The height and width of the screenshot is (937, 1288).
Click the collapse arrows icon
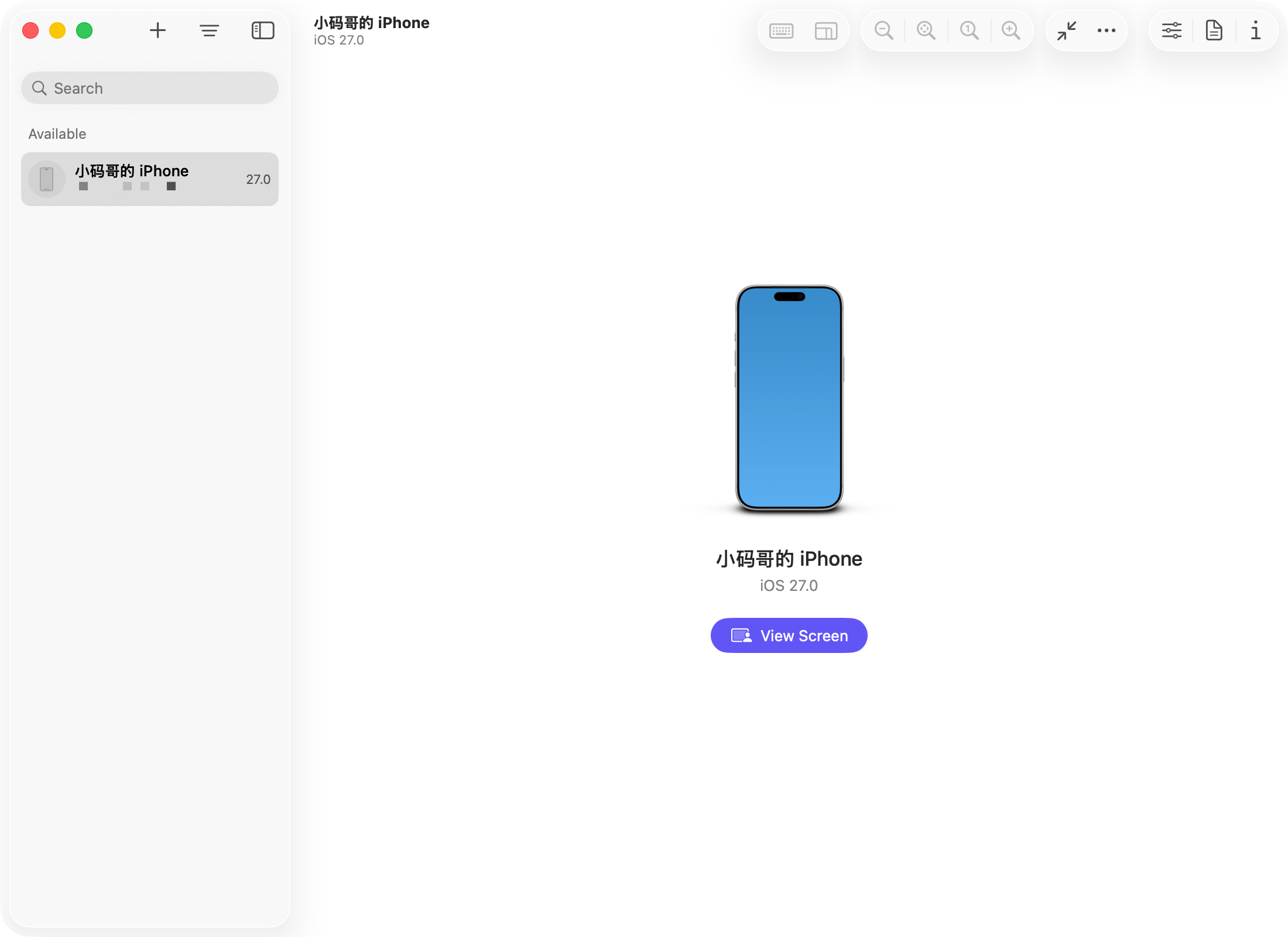(1067, 30)
